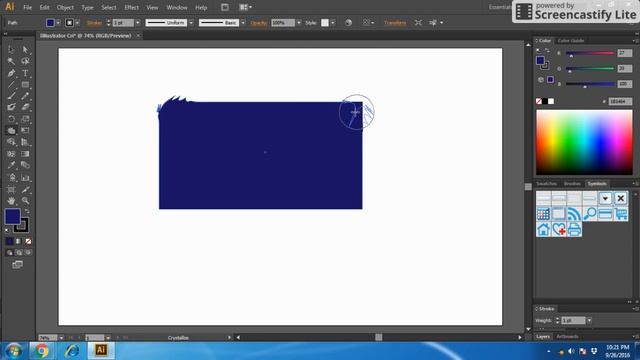640x360 pixels.
Task: Select the Selection tool (black arrow)
Action: (x=11, y=50)
